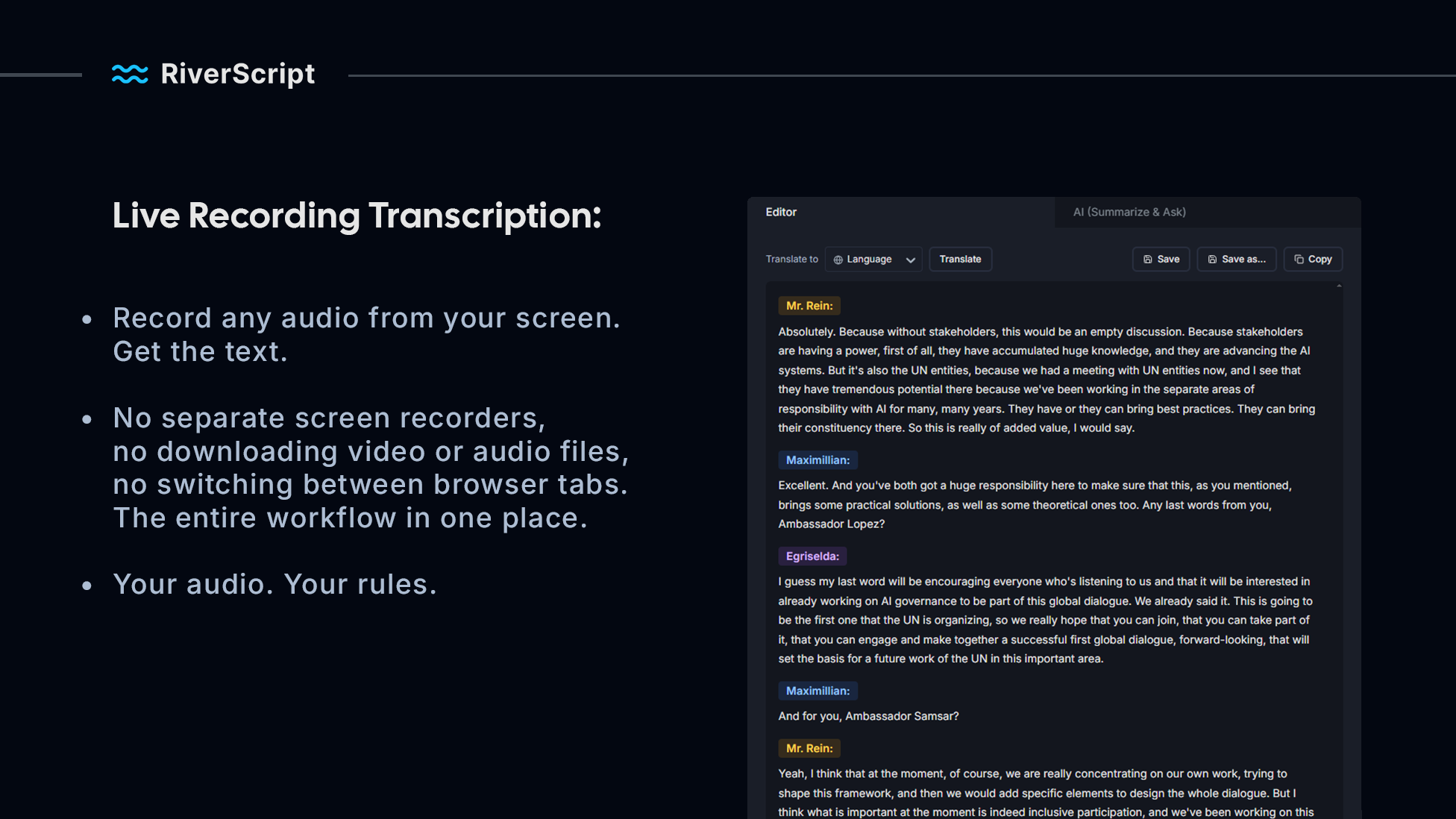Click the Save as... text label
The image size is (1456, 819).
click(x=1243, y=259)
